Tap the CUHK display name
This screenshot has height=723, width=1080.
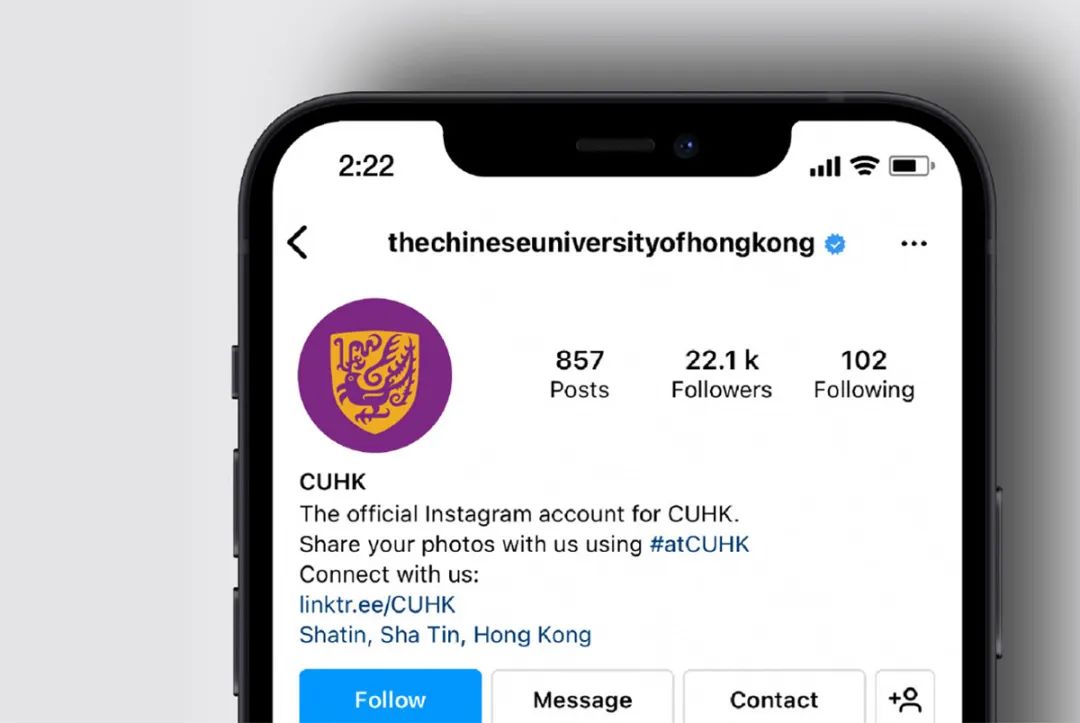point(332,481)
